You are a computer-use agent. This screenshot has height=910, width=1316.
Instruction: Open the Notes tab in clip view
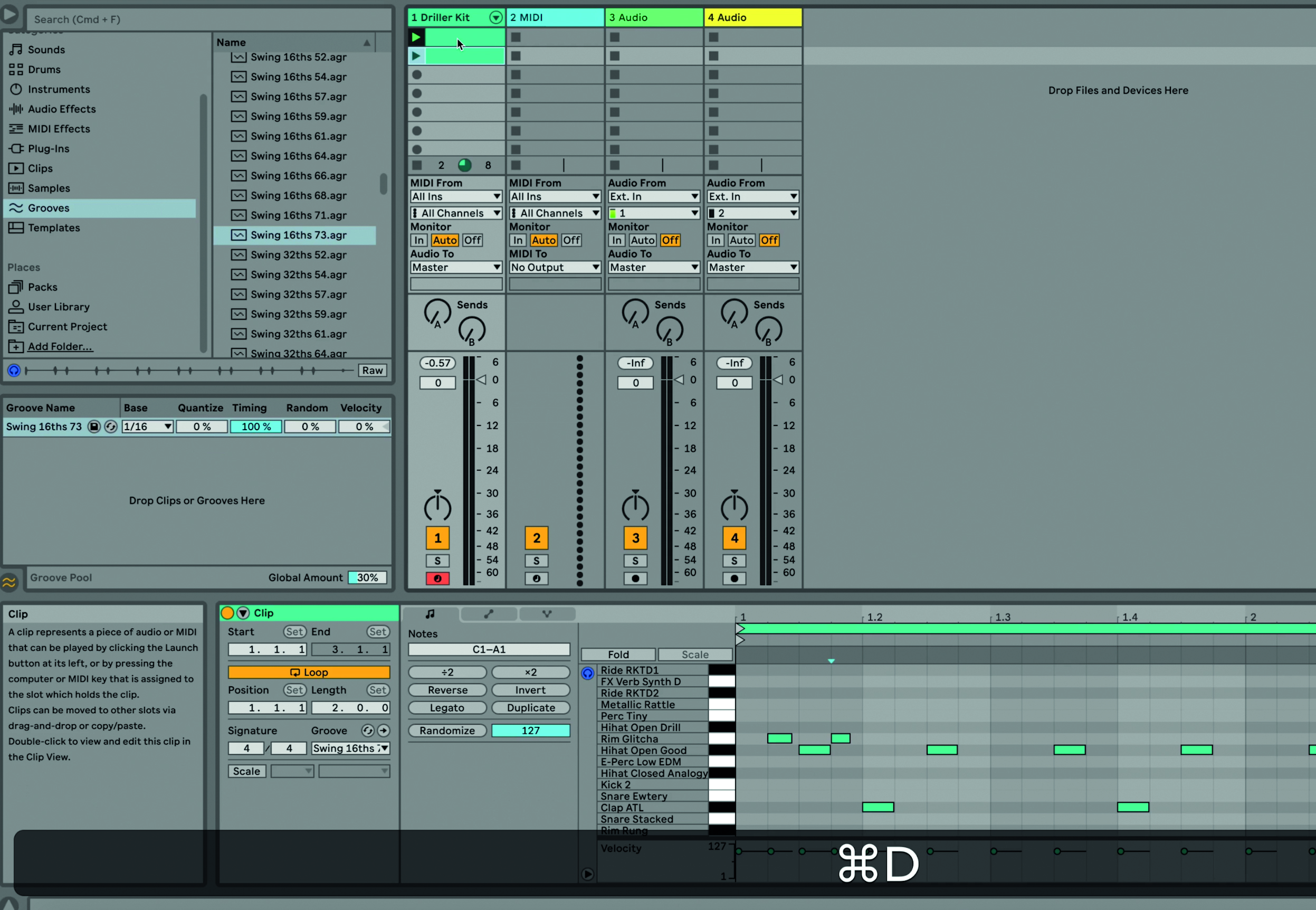coord(430,614)
